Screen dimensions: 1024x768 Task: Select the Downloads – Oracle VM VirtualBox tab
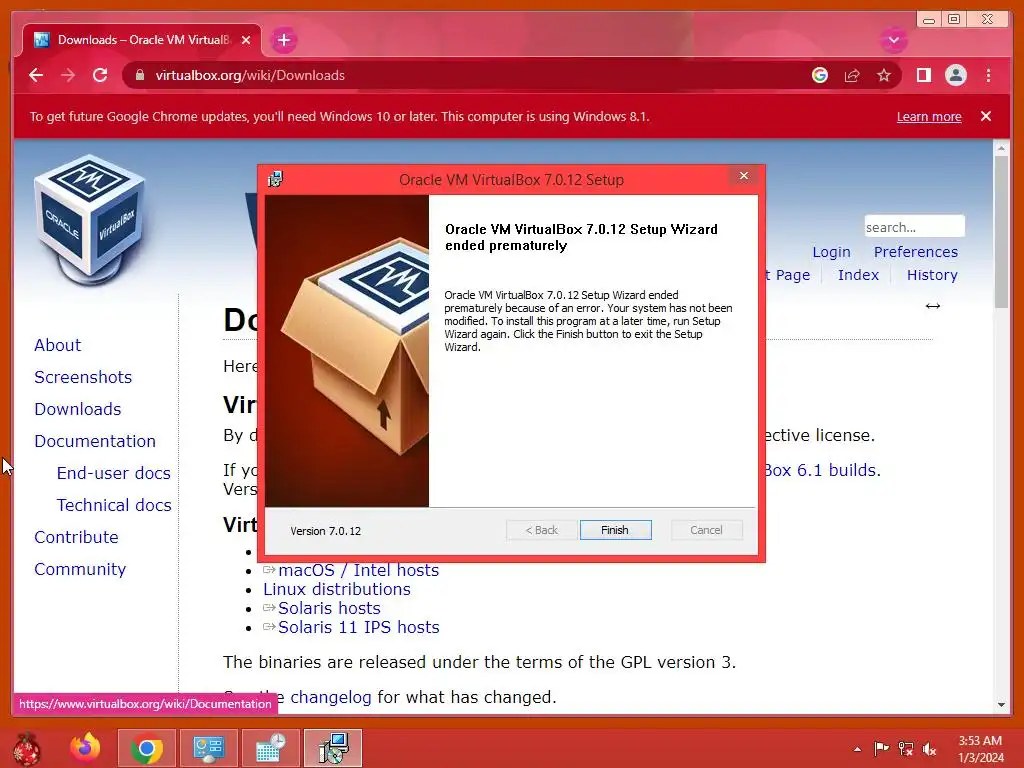142,40
